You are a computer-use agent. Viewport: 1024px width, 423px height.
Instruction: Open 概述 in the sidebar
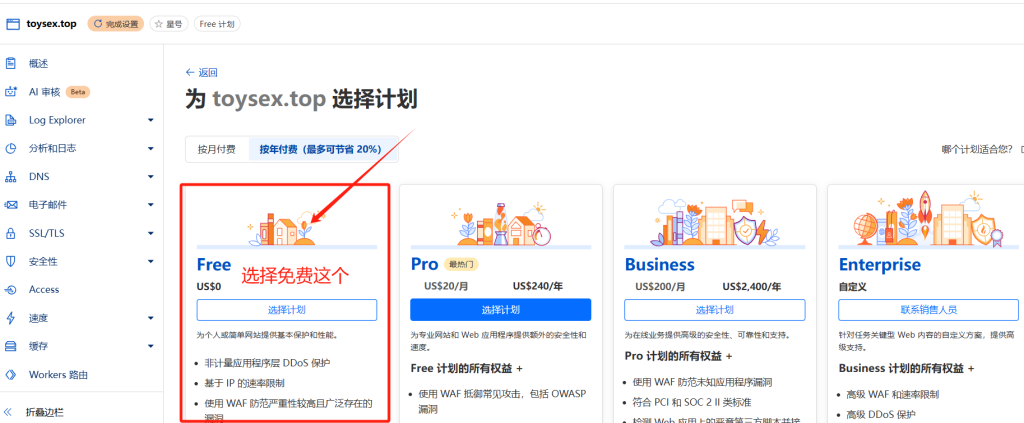tap(39, 63)
